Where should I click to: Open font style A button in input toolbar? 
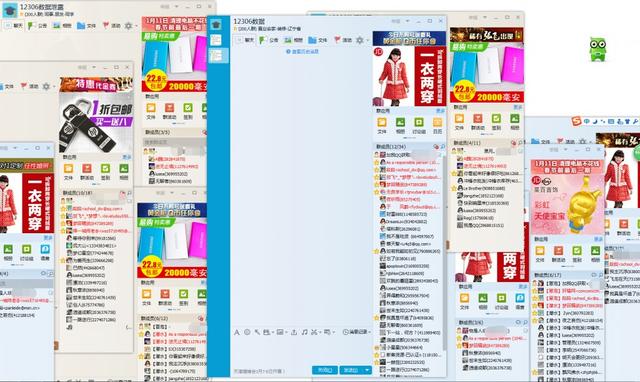(x=237, y=332)
